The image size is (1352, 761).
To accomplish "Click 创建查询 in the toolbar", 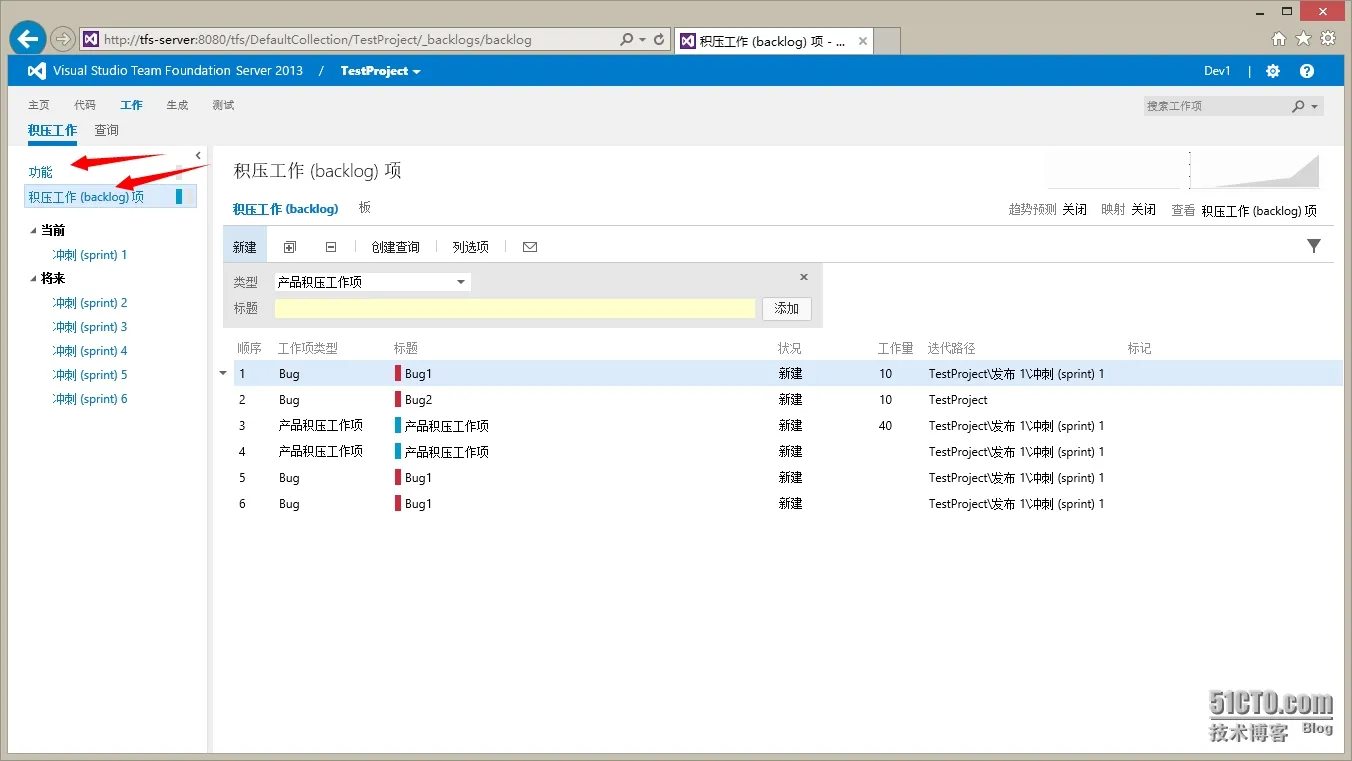I will coord(395,247).
